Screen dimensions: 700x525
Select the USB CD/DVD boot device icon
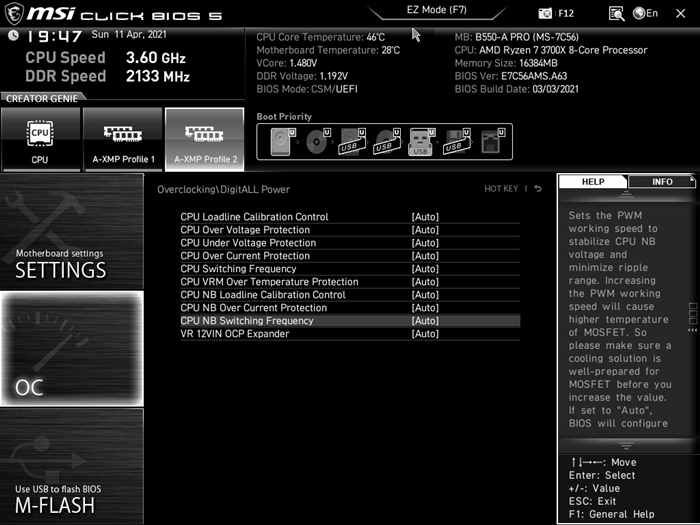[388, 142]
